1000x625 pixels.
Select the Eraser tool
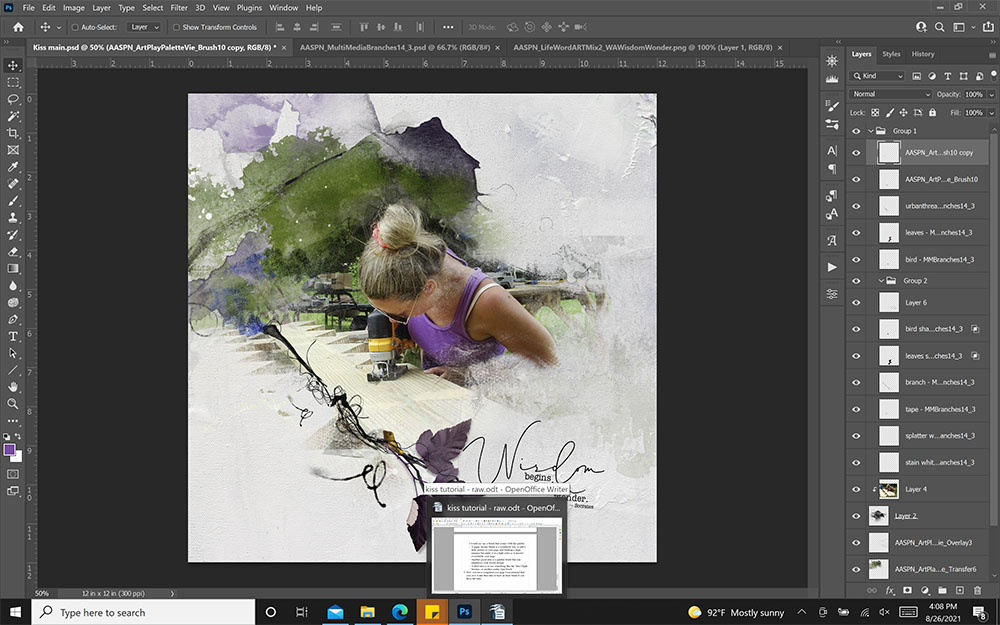click(13, 251)
